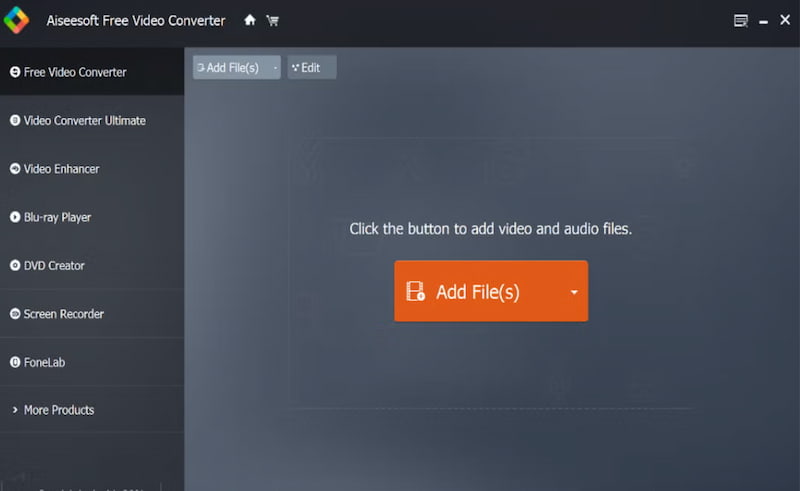Click the film icon on orange button
This screenshot has height=491, width=800.
pos(415,291)
